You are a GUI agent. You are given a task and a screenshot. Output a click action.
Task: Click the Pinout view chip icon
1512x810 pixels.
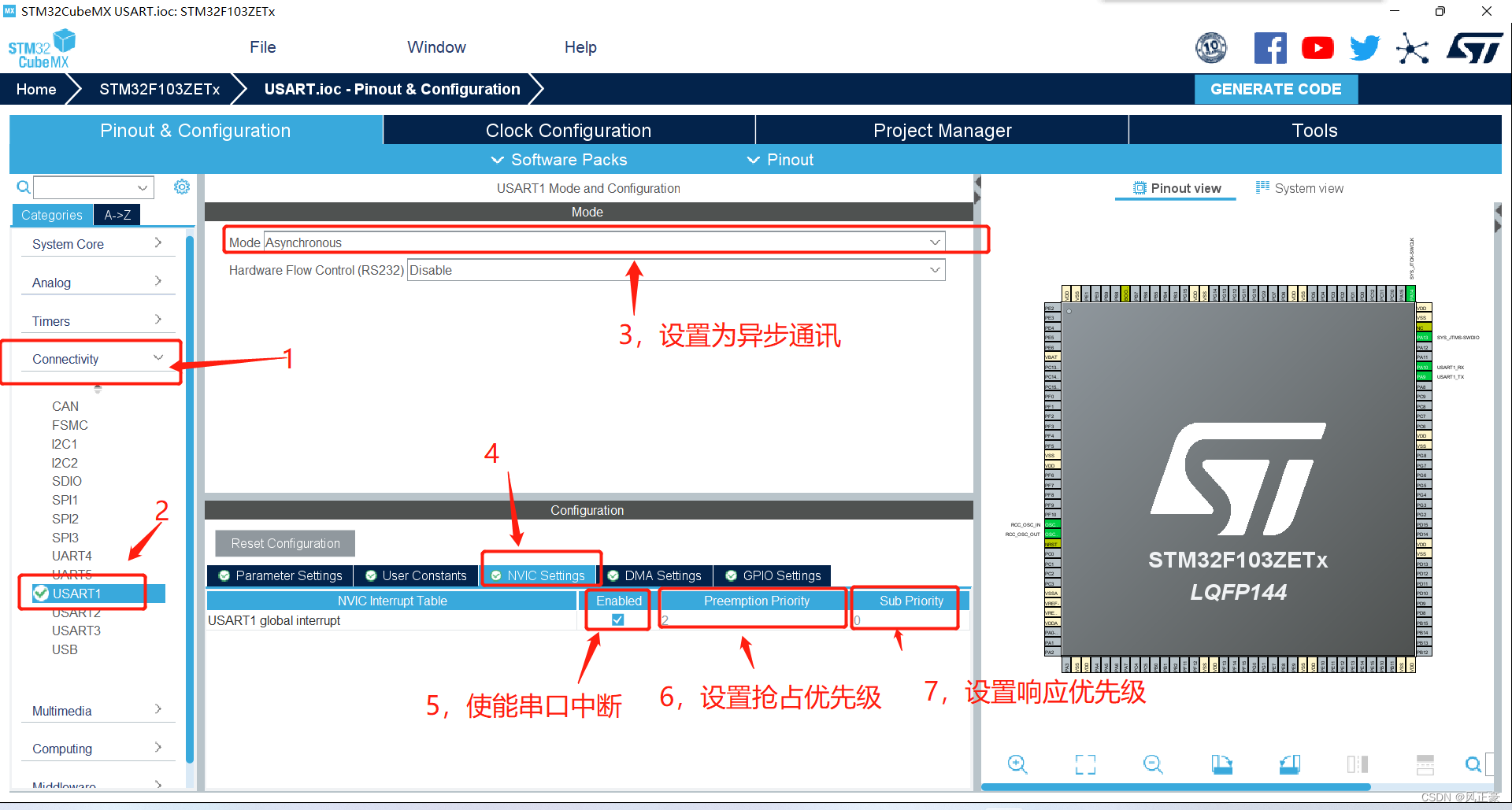1140,188
